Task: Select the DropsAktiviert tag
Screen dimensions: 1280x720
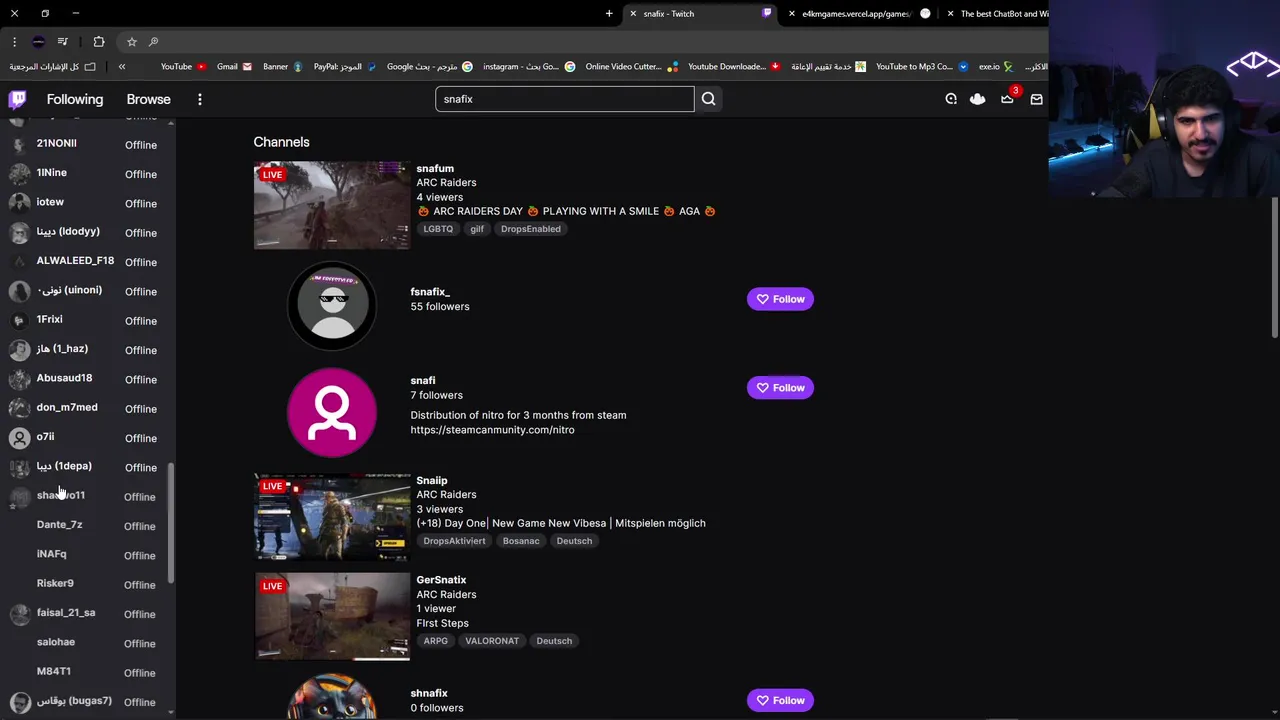Action: point(454,541)
